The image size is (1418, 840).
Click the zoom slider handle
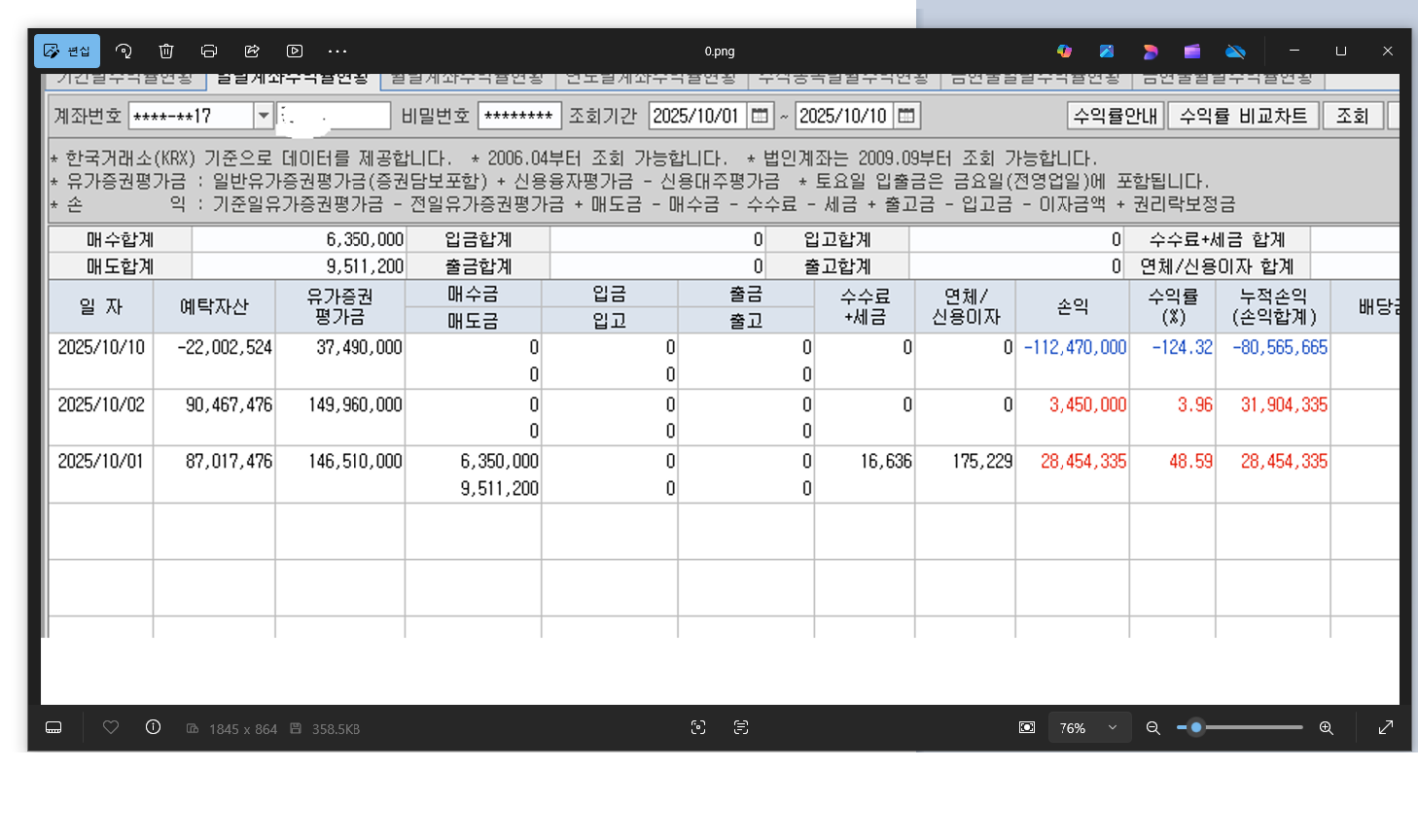pyautogui.click(x=1196, y=727)
